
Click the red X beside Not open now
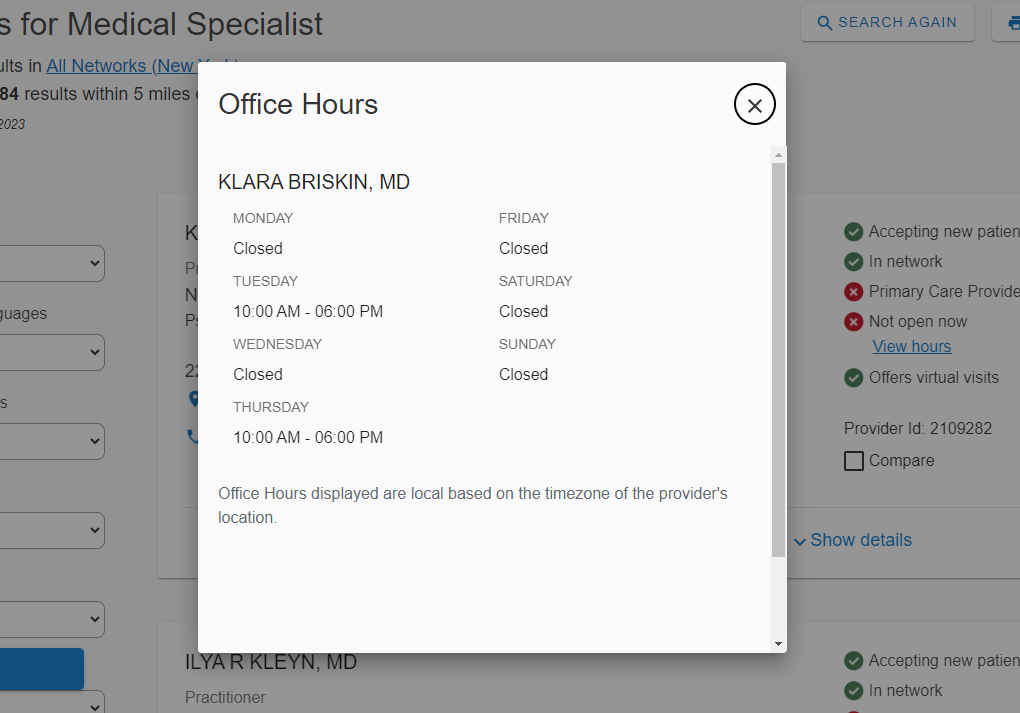point(853,322)
